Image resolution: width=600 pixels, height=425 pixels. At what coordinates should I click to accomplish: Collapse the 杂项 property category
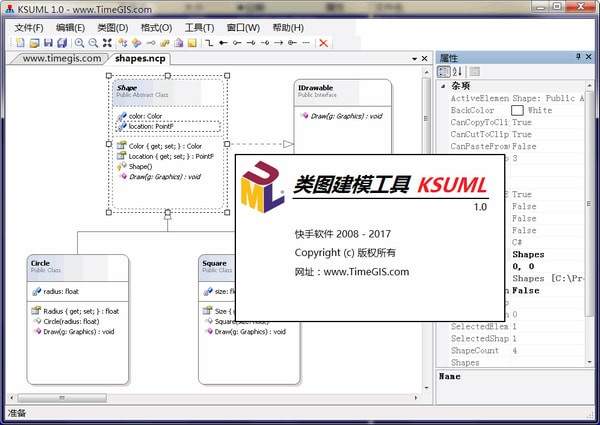[x=443, y=87]
